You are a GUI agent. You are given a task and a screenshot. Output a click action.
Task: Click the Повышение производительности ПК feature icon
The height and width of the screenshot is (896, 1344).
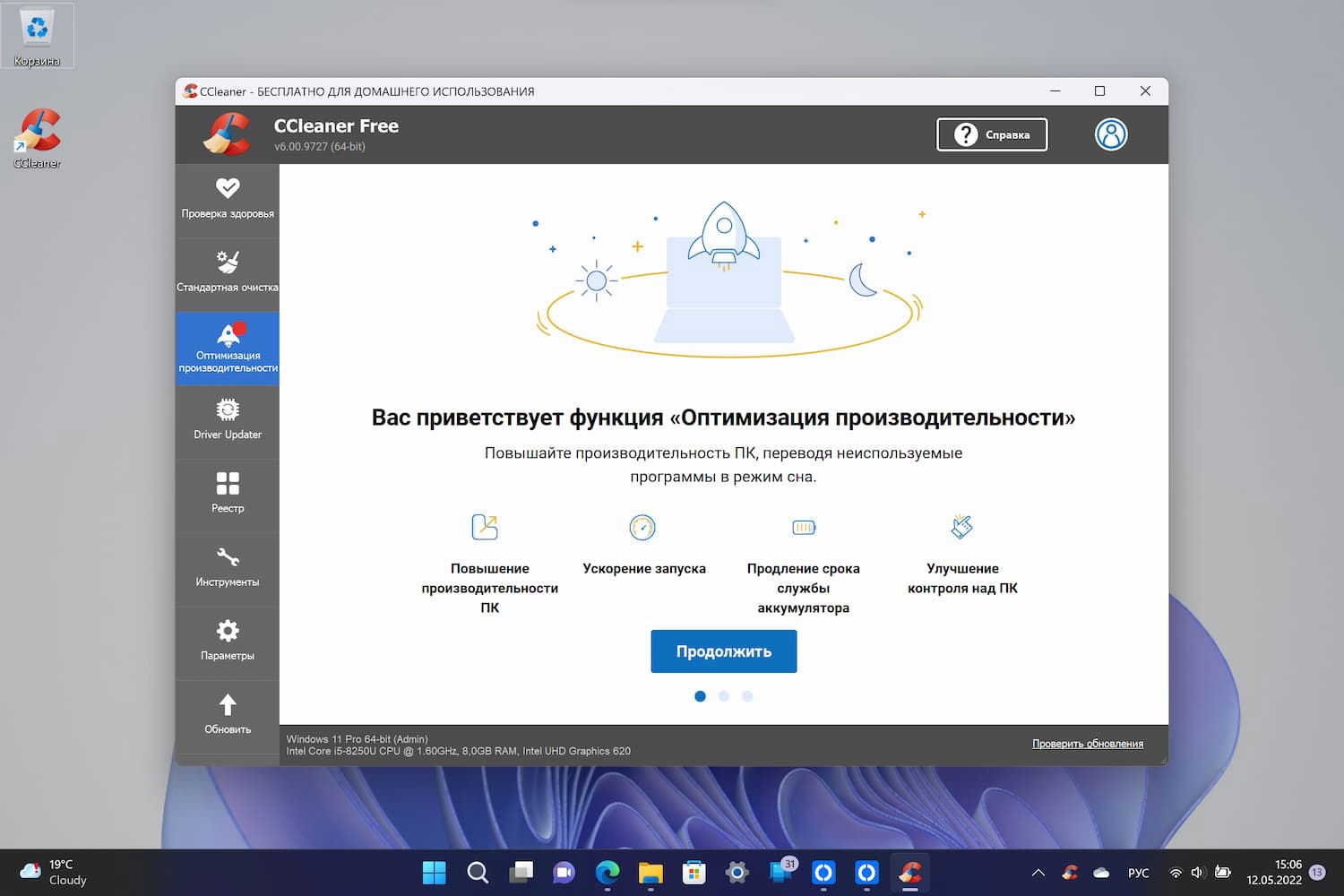click(x=485, y=527)
